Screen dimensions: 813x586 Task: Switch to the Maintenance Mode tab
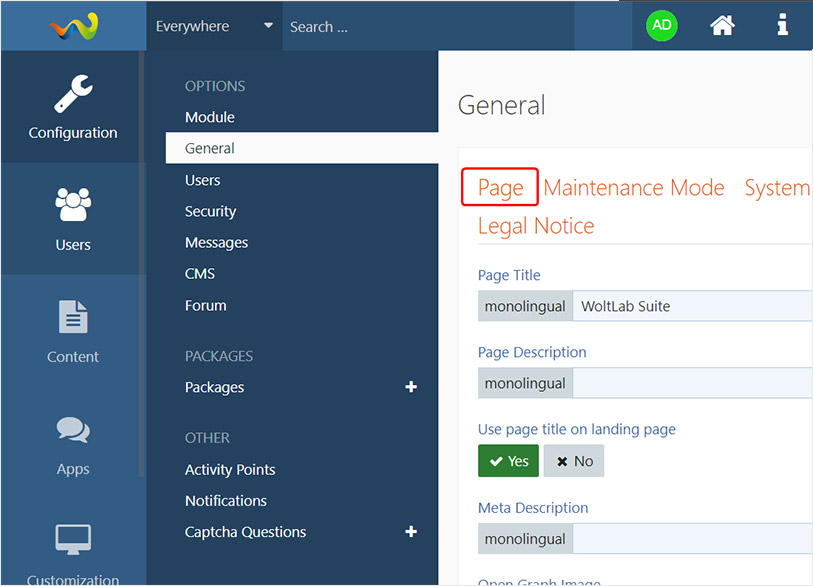(633, 188)
